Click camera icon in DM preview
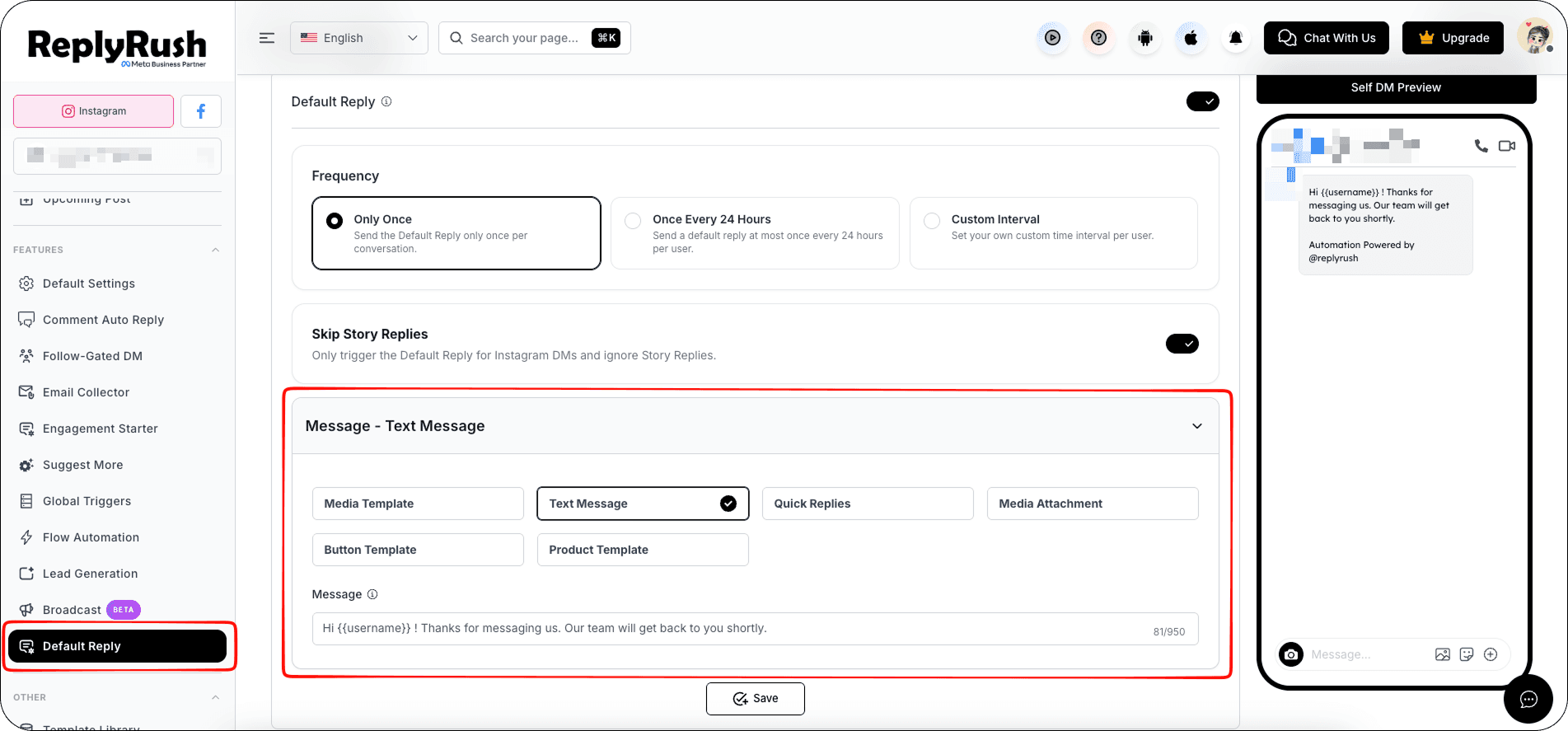This screenshot has height=731, width=1568. pyautogui.click(x=1291, y=654)
